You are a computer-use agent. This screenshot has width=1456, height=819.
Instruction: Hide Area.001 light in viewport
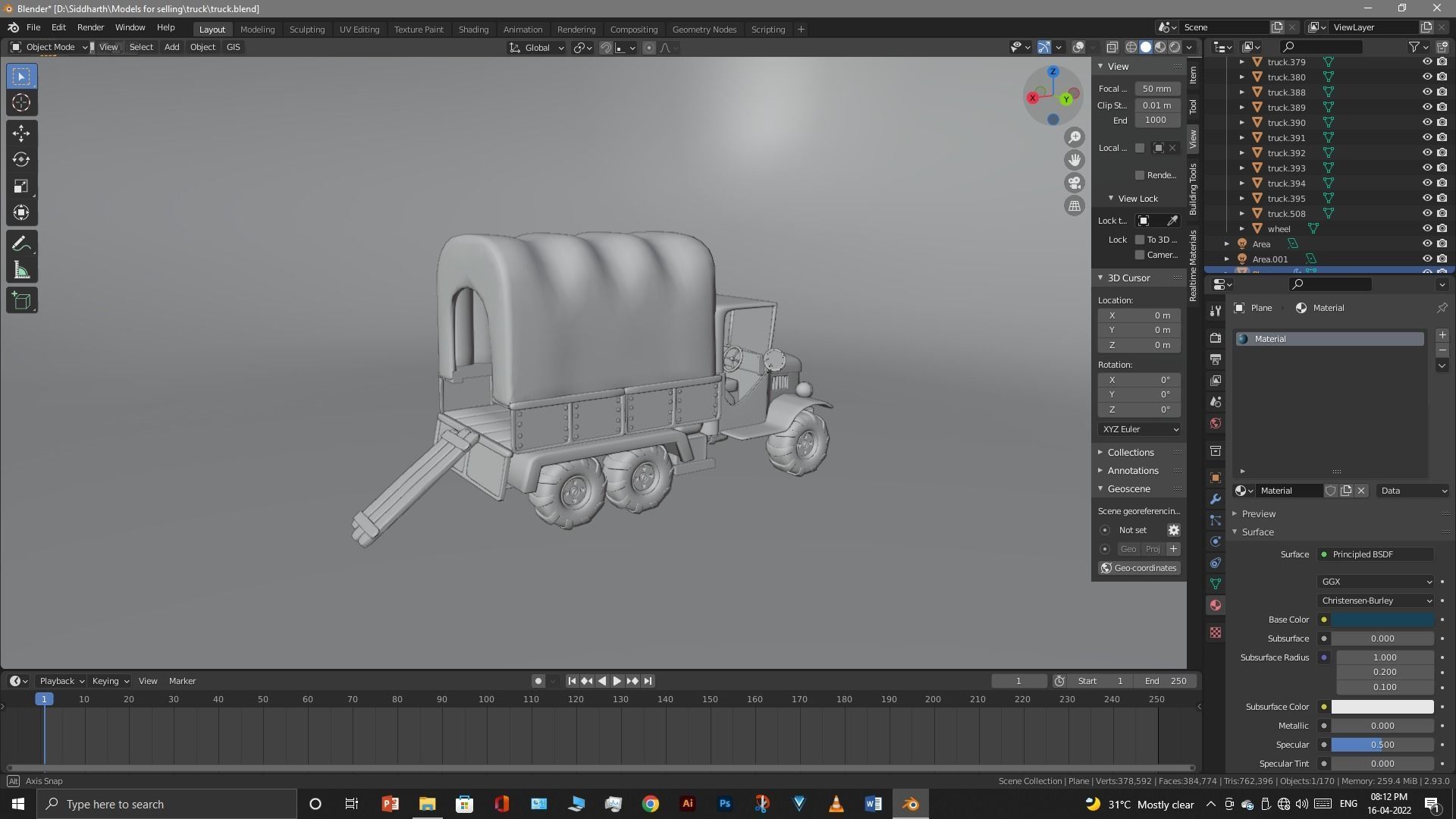[1426, 259]
